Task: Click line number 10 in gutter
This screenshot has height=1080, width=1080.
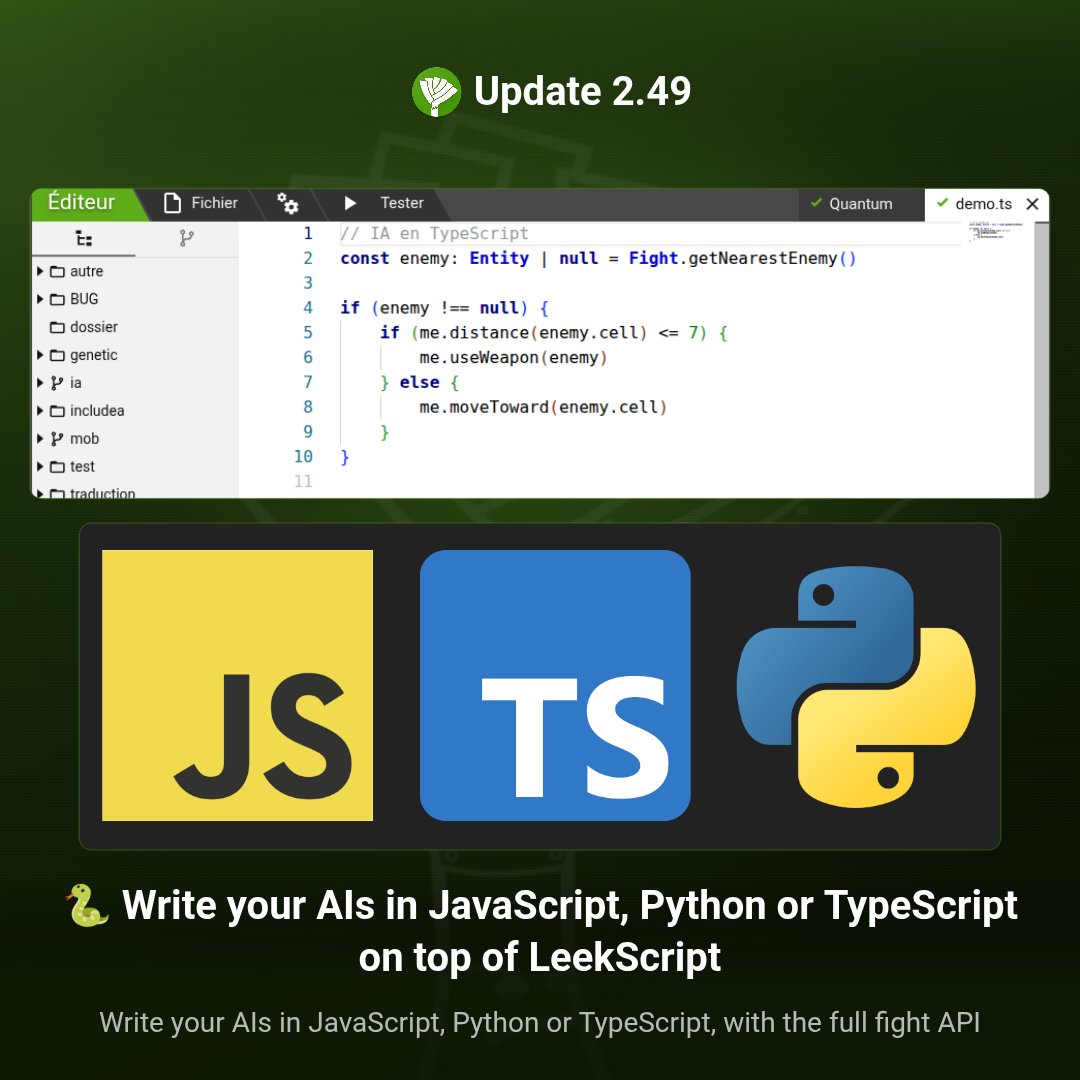Action: pos(303,457)
